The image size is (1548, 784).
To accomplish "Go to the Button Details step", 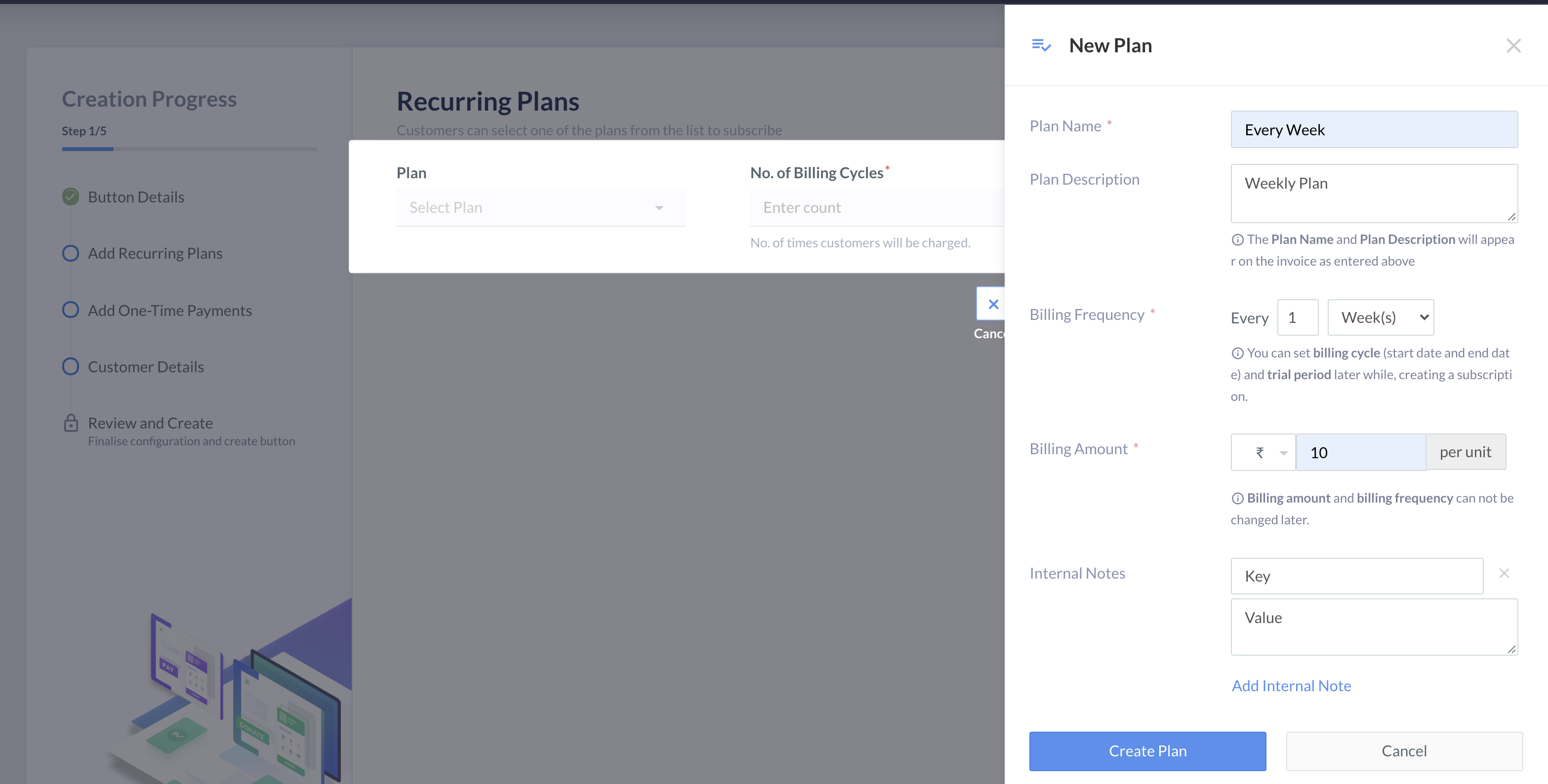I will (136, 196).
